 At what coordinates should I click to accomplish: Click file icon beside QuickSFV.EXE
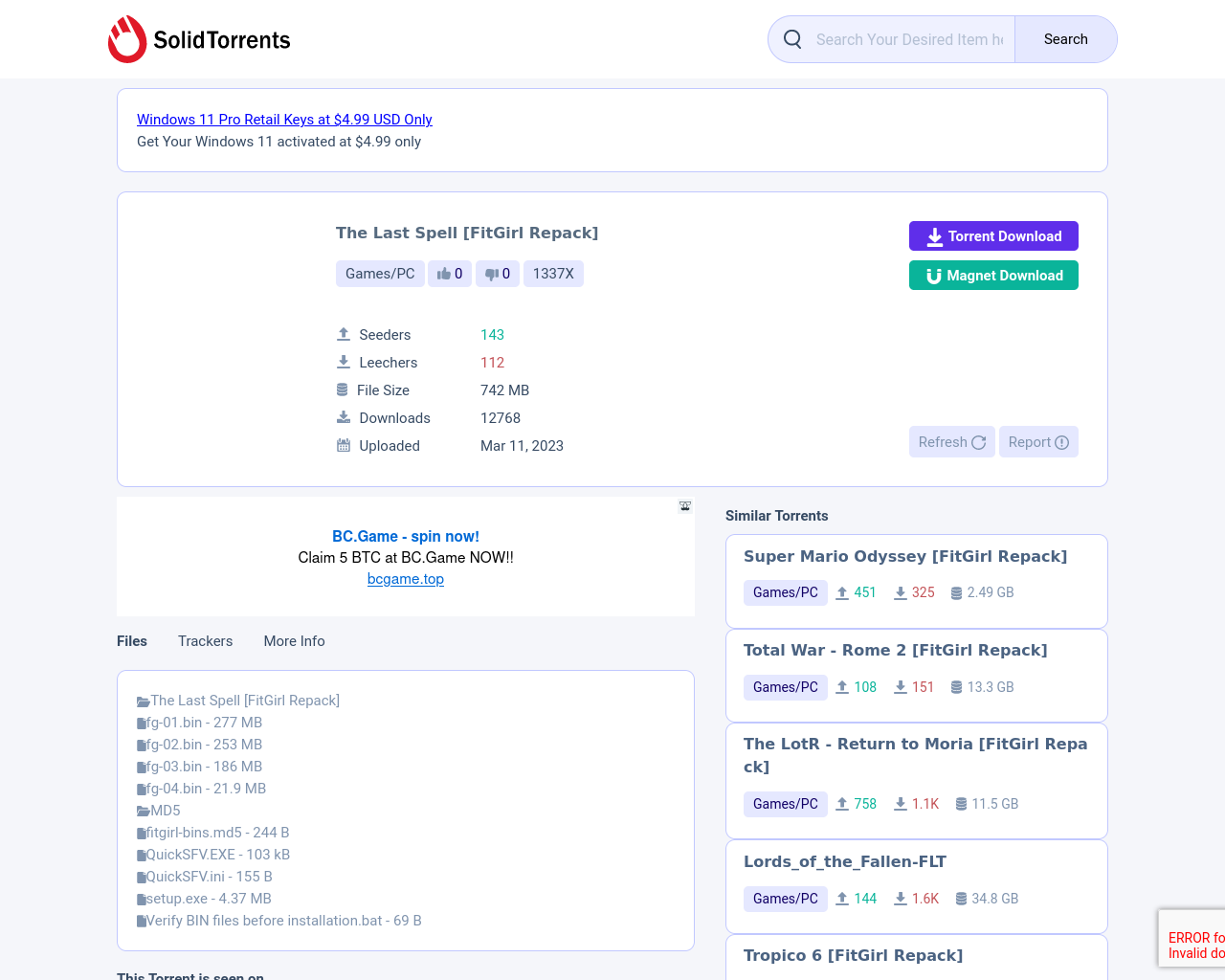(142, 856)
